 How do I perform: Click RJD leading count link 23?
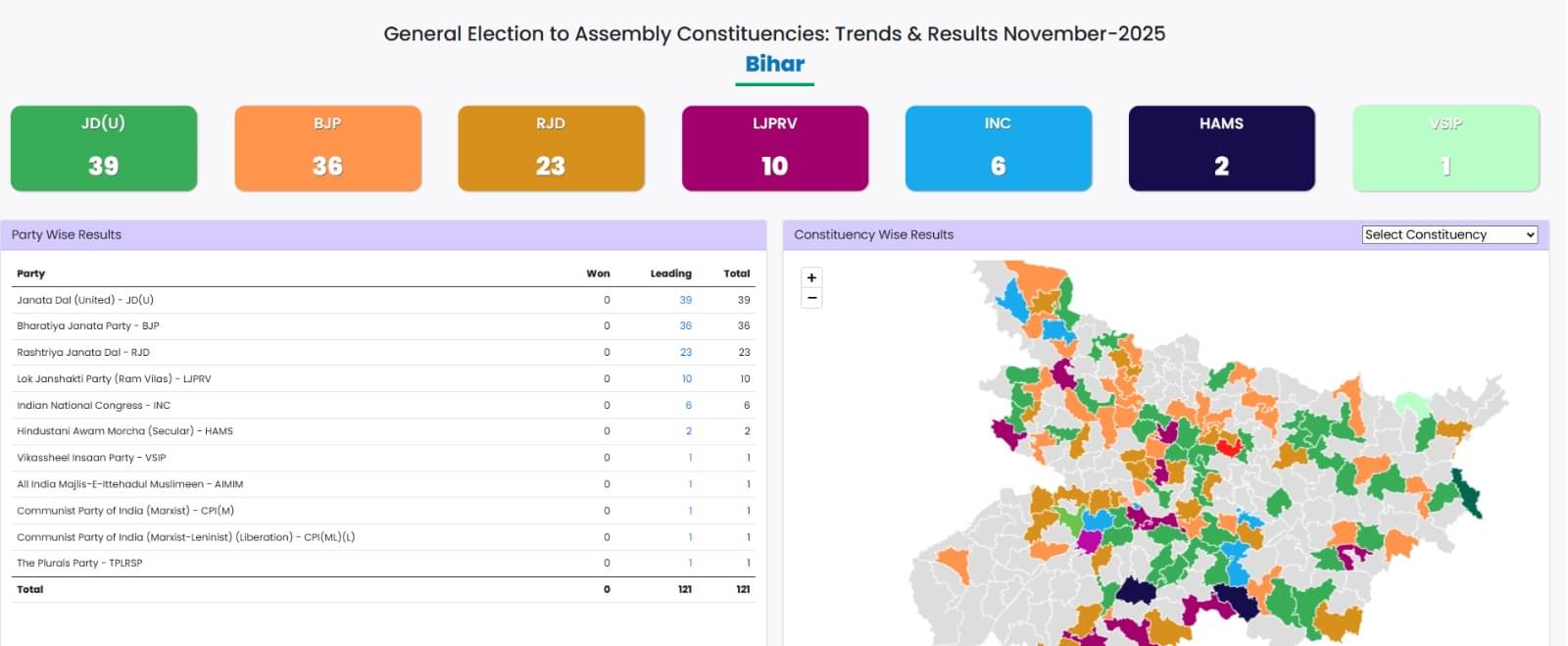(686, 352)
